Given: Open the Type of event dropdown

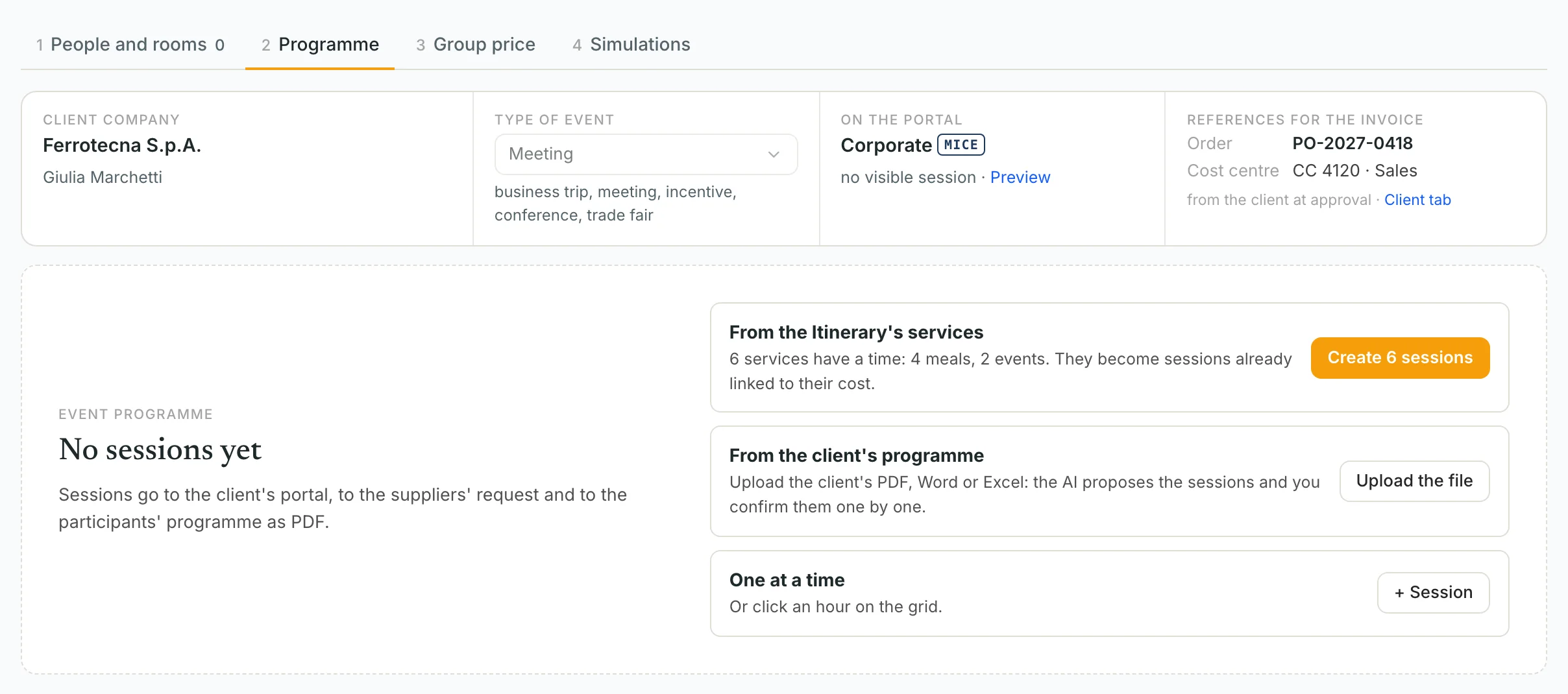Looking at the screenshot, I should [646, 154].
